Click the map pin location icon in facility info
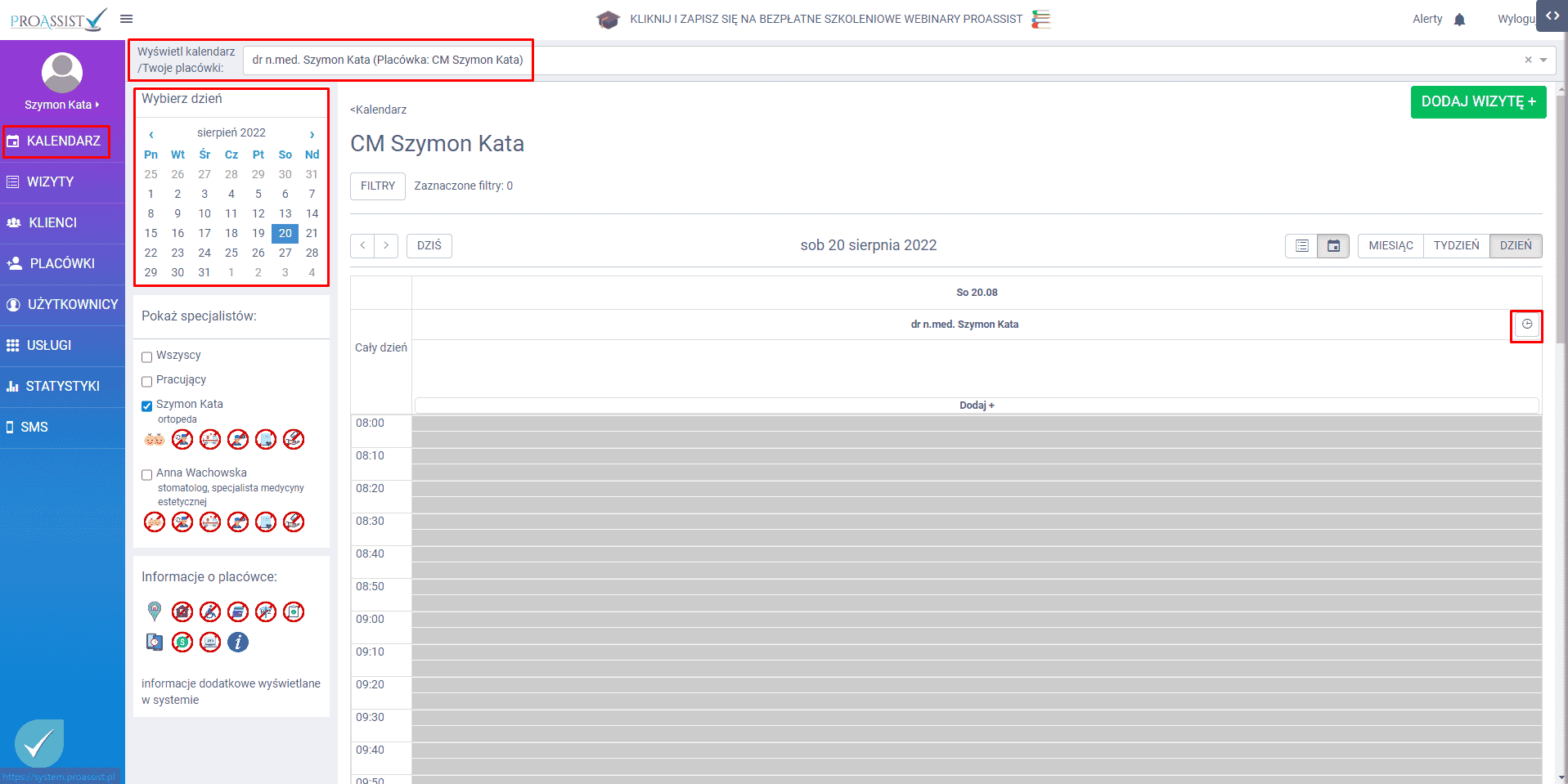Viewport: 1568px width, 784px height. point(155,612)
